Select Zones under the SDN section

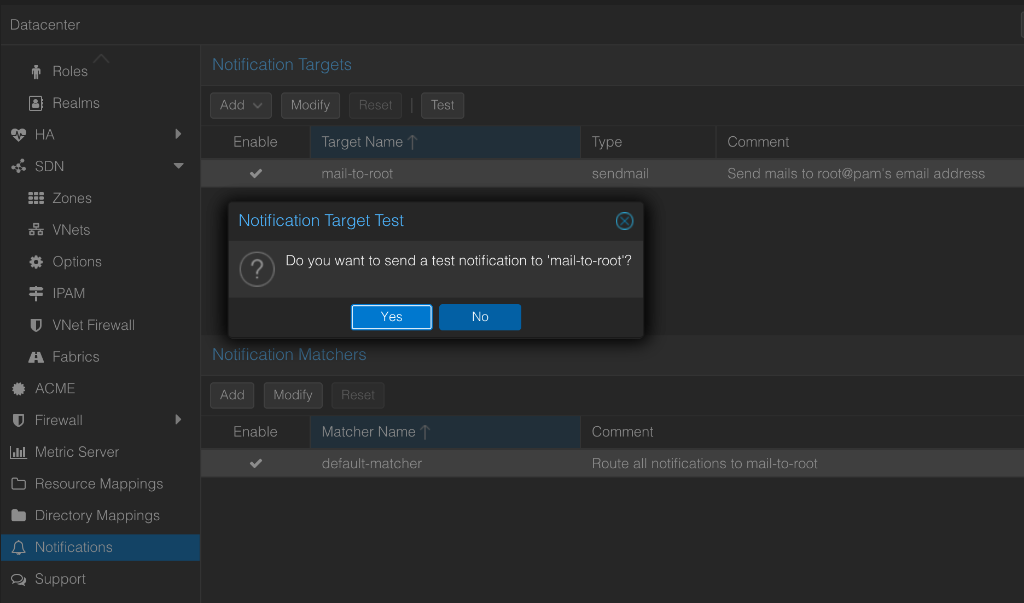(70, 197)
